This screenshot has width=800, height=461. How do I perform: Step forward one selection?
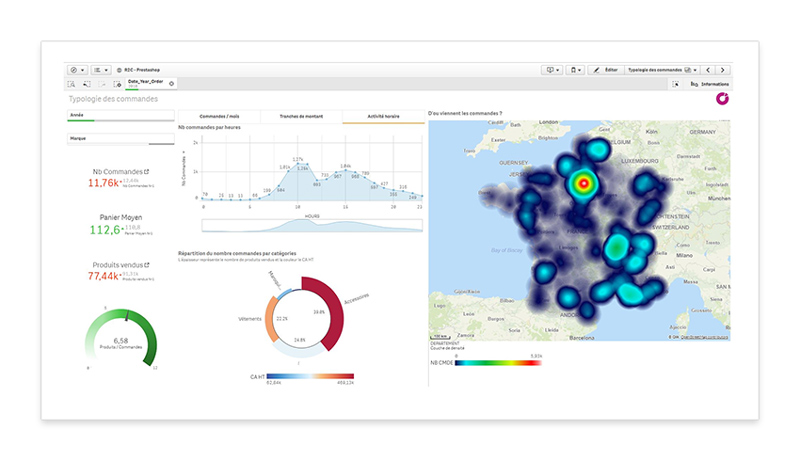(102, 84)
